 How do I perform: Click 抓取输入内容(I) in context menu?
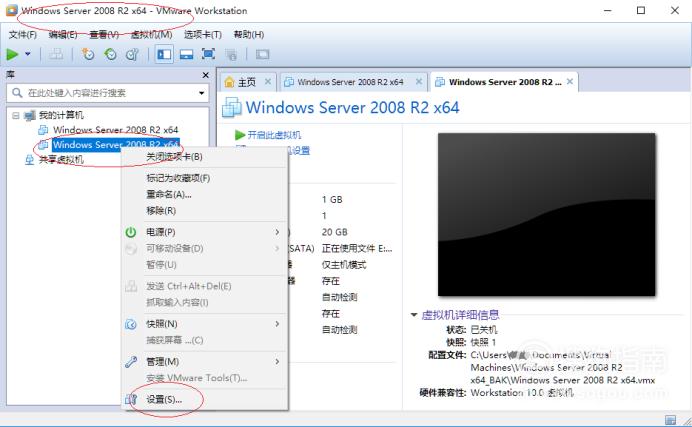click(205, 303)
